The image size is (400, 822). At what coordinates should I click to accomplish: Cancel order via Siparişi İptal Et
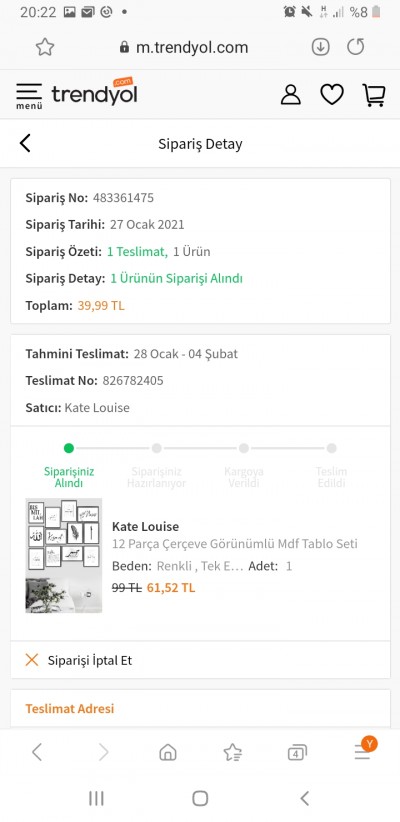click(200, 660)
